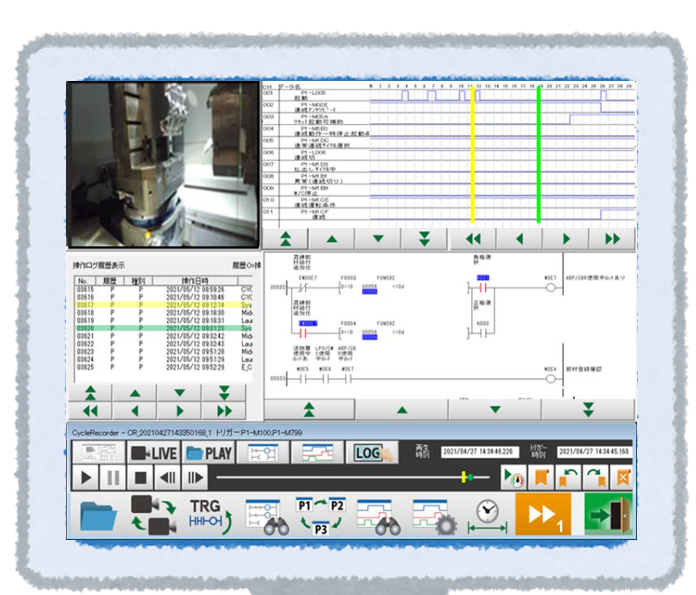
Task: Cycle programs with the P1 P2 P3 icon
Action: 321,516
